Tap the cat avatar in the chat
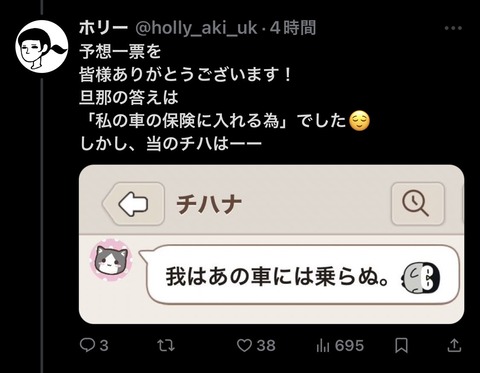Viewport: 480px width, 373px height. click(111, 260)
